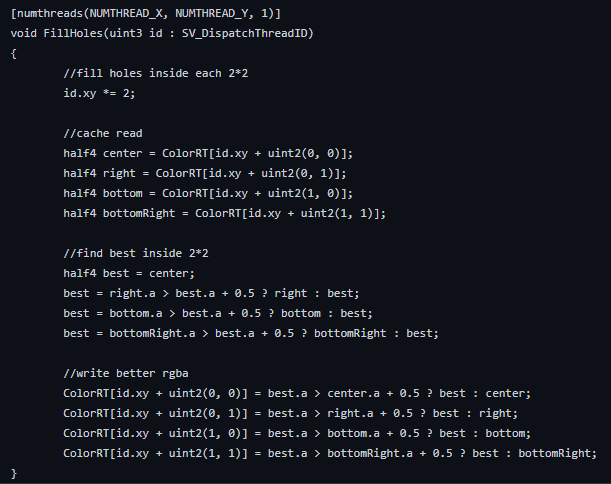
Task: Click NUMTHREAD_Y in numthreads attribute
Action: coord(211,13)
